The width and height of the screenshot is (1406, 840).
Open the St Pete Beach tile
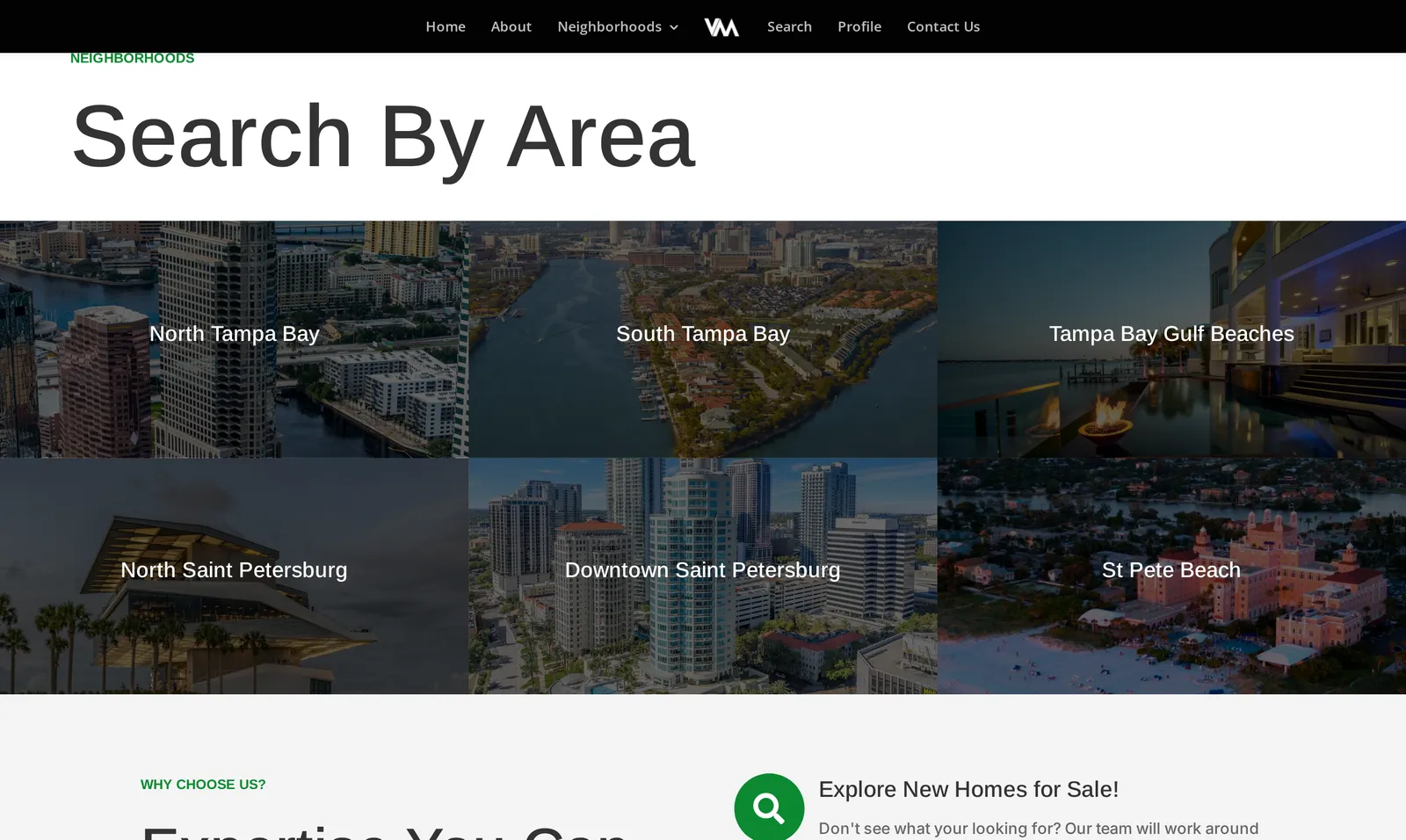(1171, 576)
